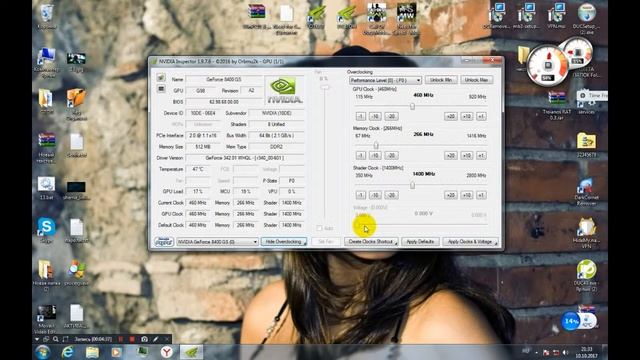This screenshot has height=360, width=640.
Task: Decrease Shader Clock by 1 MHz
Action: point(360,195)
